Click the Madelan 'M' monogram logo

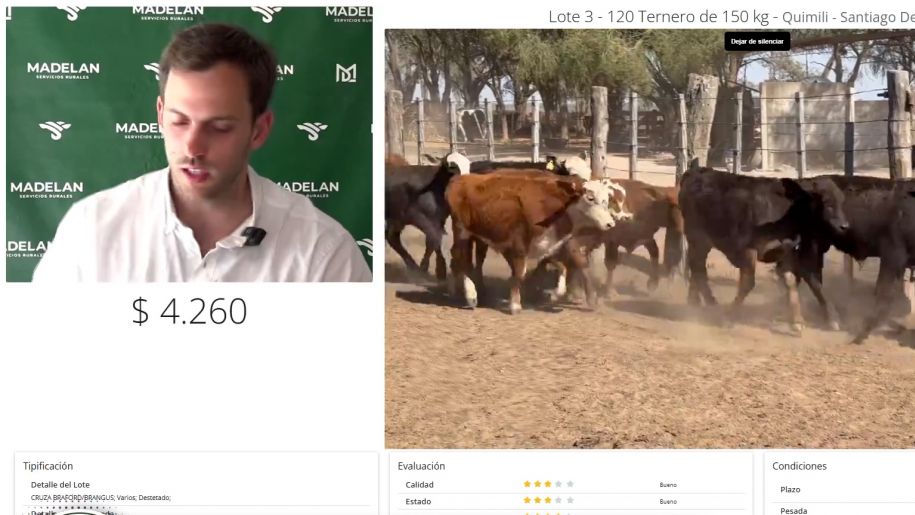pos(345,73)
